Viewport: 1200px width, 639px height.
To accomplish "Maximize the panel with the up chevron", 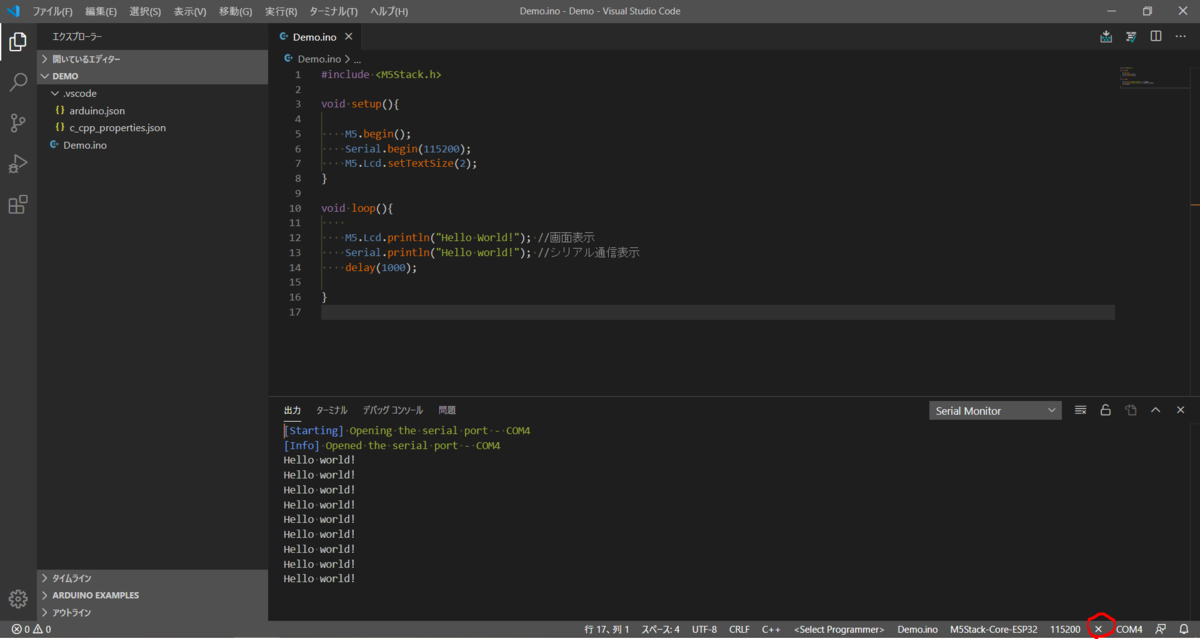I will [x=1156, y=410].
